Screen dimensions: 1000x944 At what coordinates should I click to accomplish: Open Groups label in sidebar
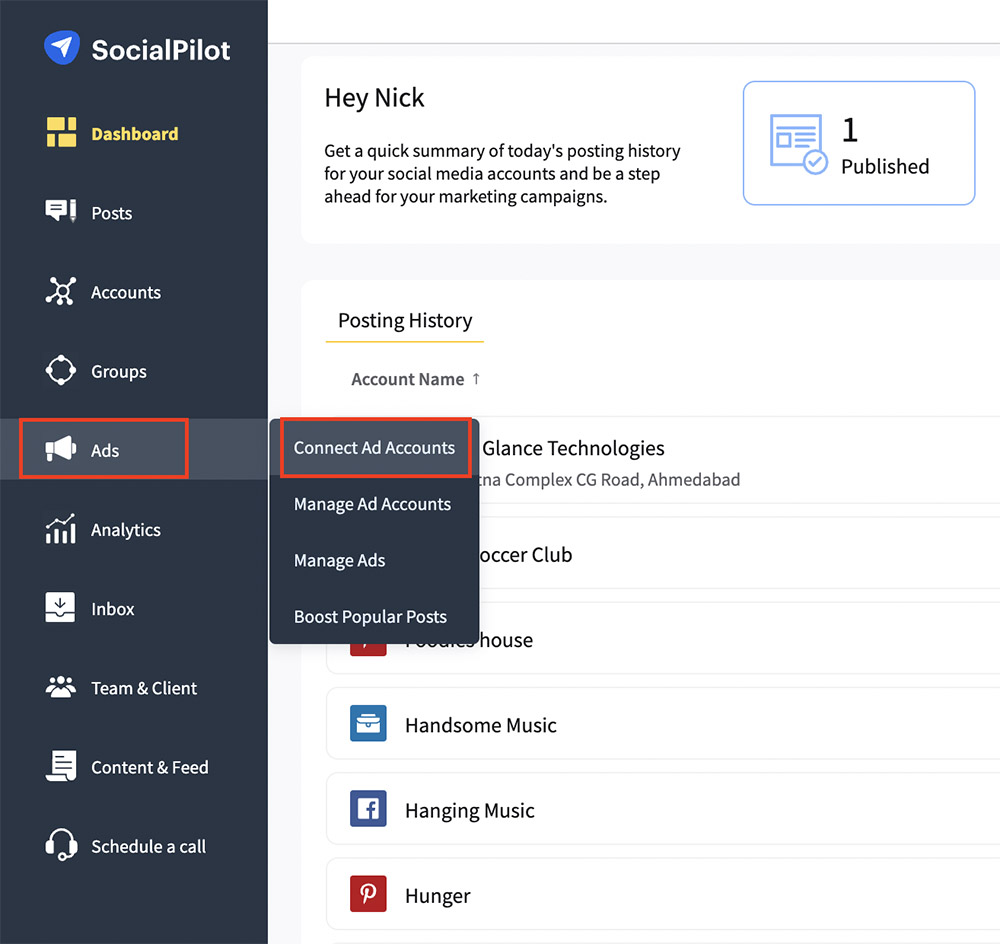pos(119,371)
